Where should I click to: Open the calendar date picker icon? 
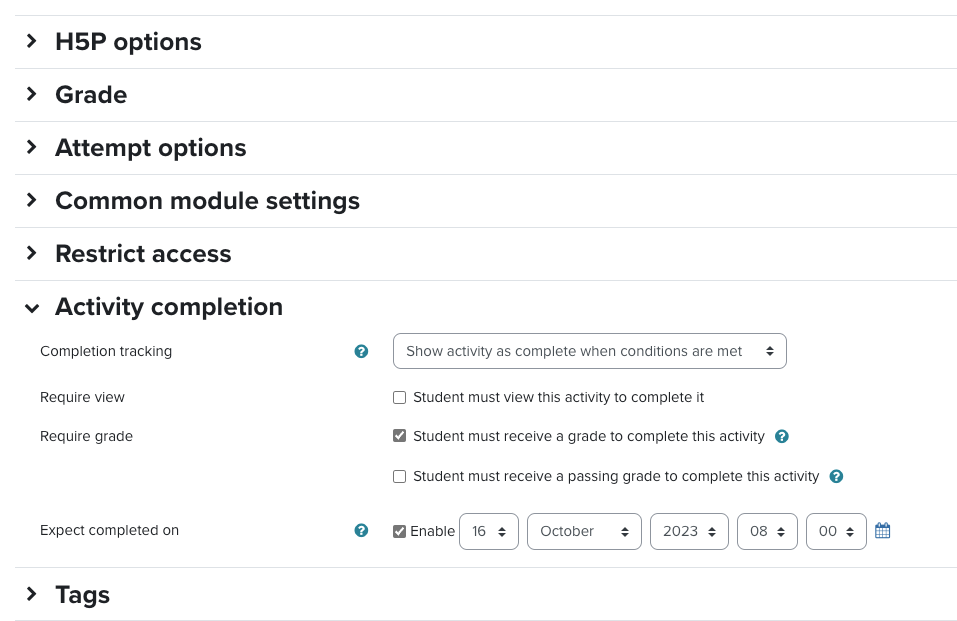(883, 531)
